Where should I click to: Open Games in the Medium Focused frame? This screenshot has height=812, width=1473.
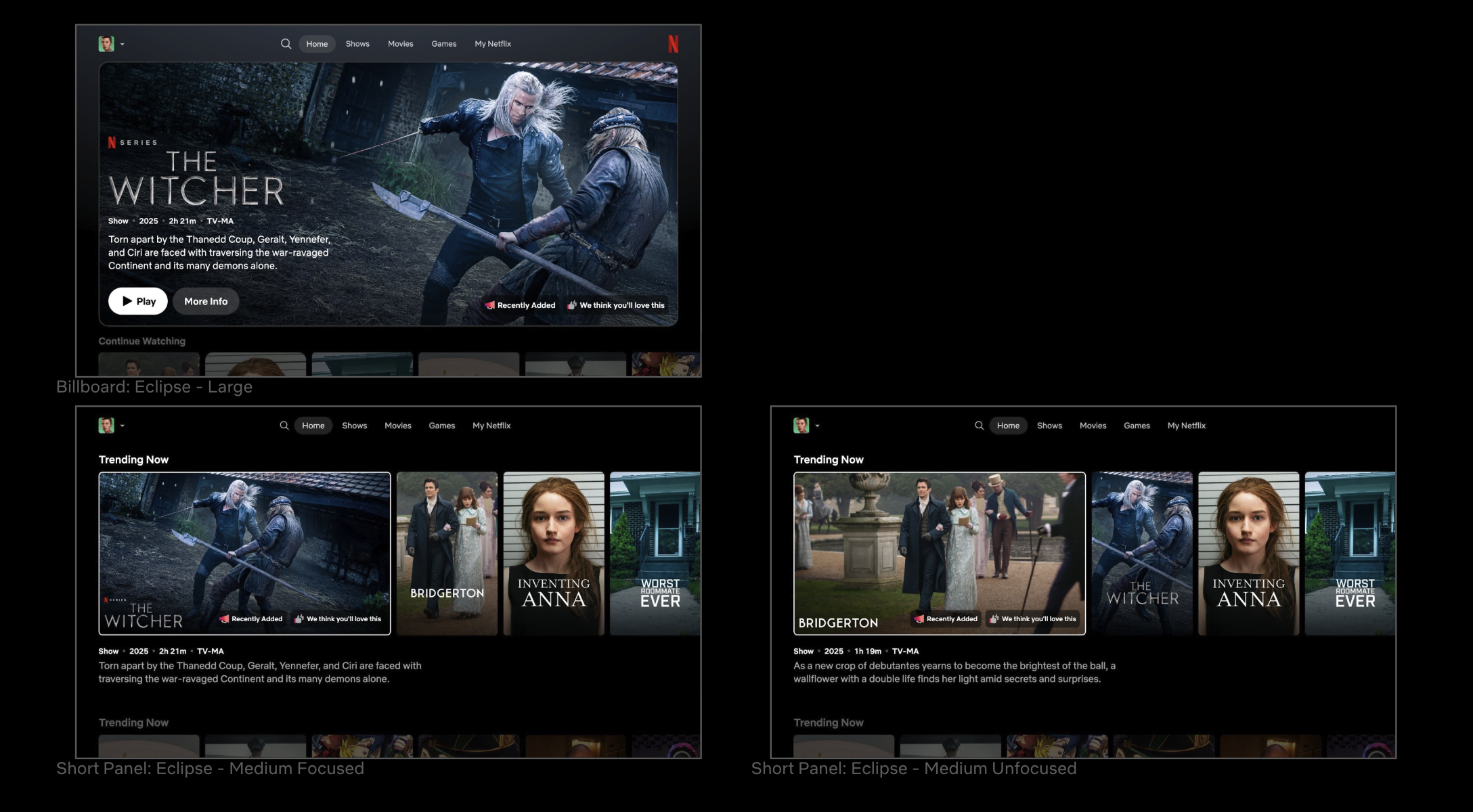pyautogui.click(x=442, y=426)
